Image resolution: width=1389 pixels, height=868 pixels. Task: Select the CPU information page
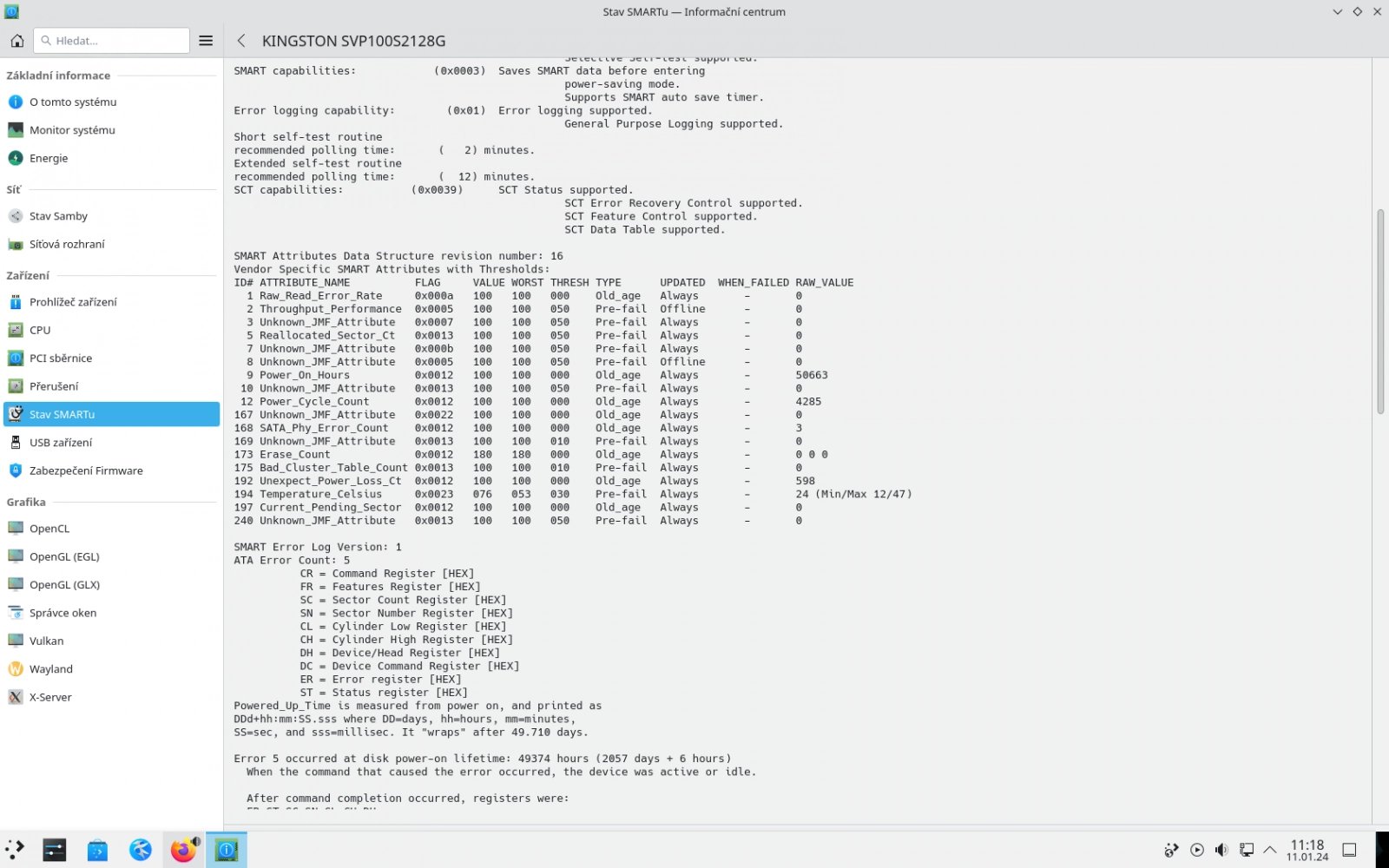(x=111, y=330)
